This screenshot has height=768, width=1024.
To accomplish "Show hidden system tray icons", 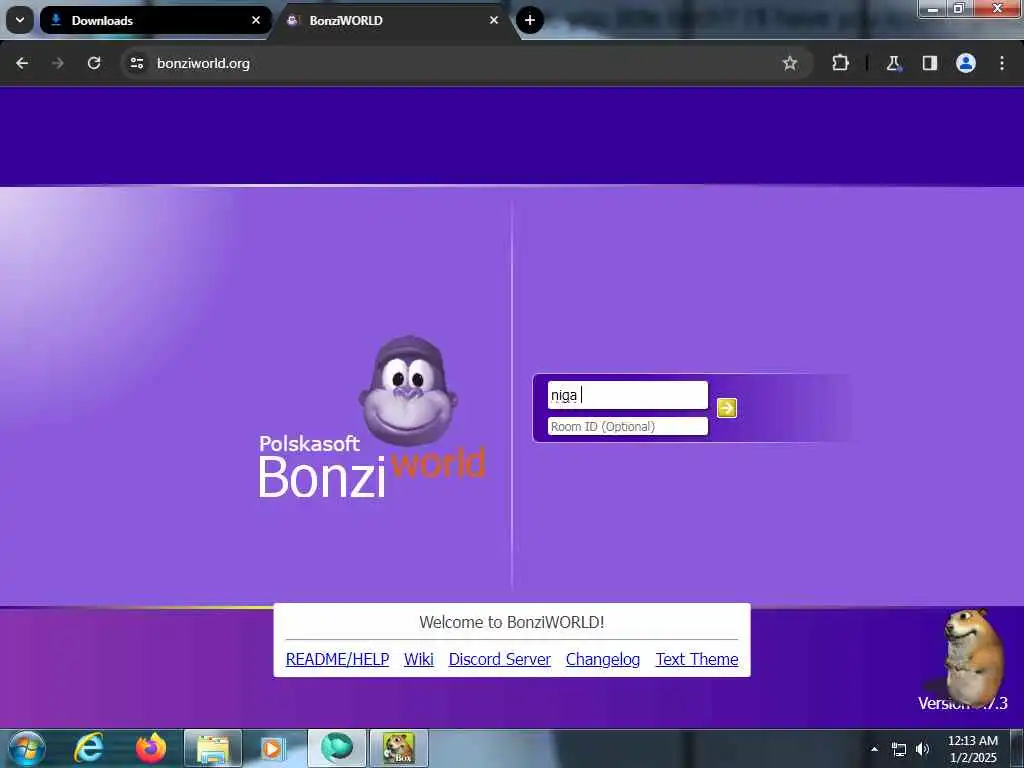I will point(874,749).
